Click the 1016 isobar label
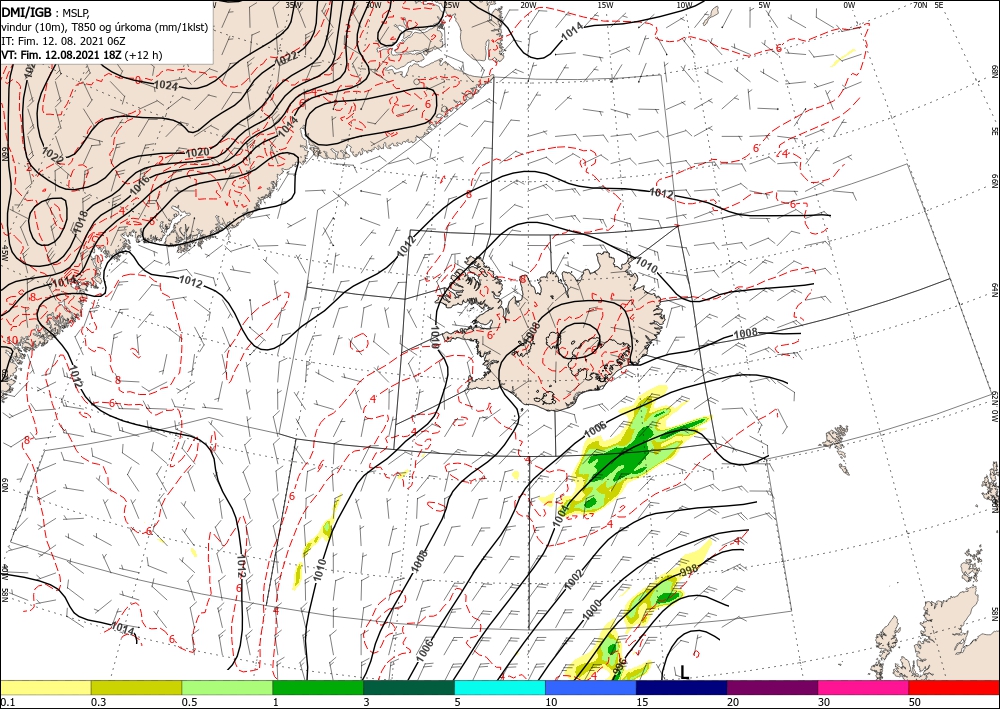The image size is (1000, 709). point(139,184)
